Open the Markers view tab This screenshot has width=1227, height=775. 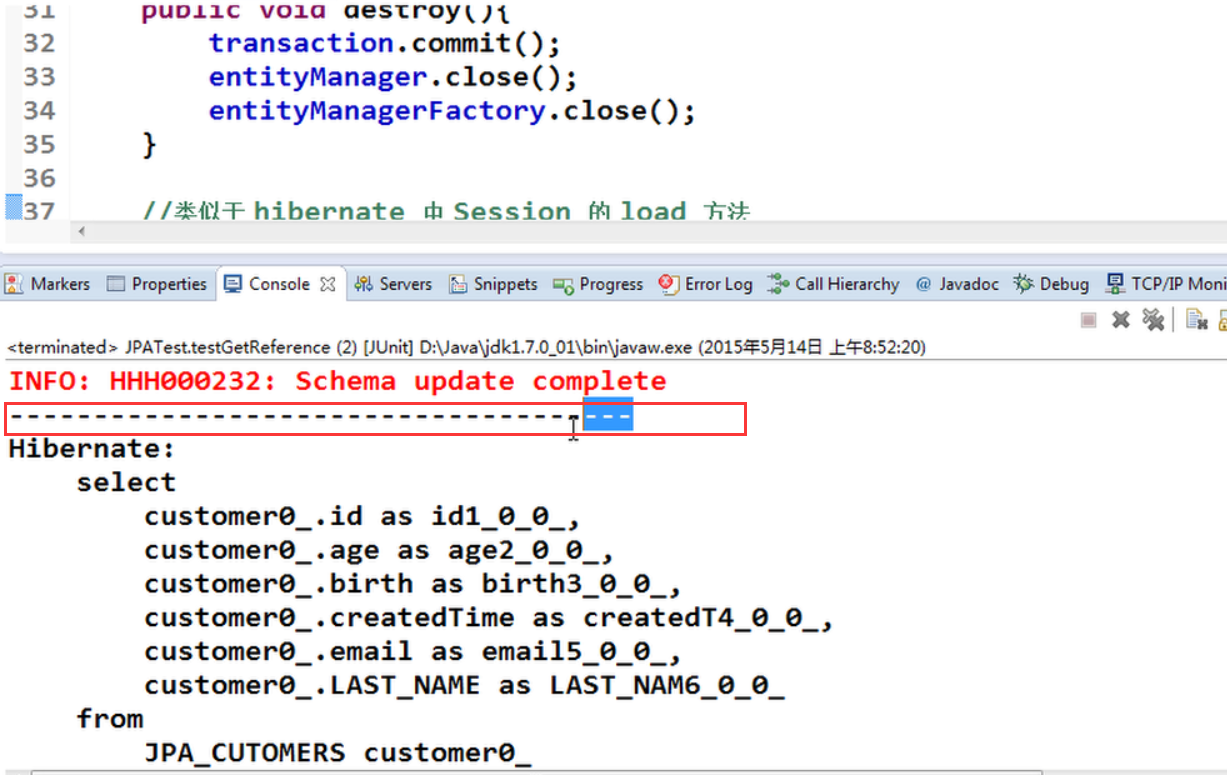47,284
